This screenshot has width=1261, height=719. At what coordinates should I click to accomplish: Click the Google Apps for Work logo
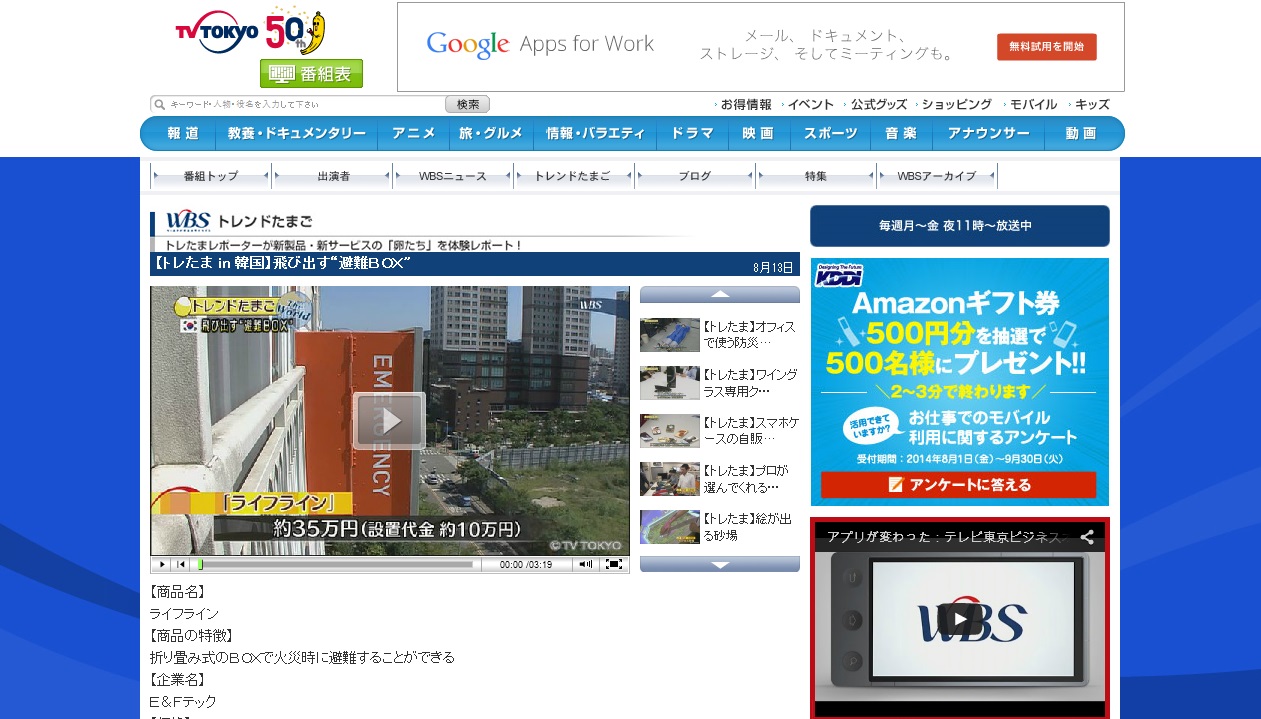(x=540, y=44)
